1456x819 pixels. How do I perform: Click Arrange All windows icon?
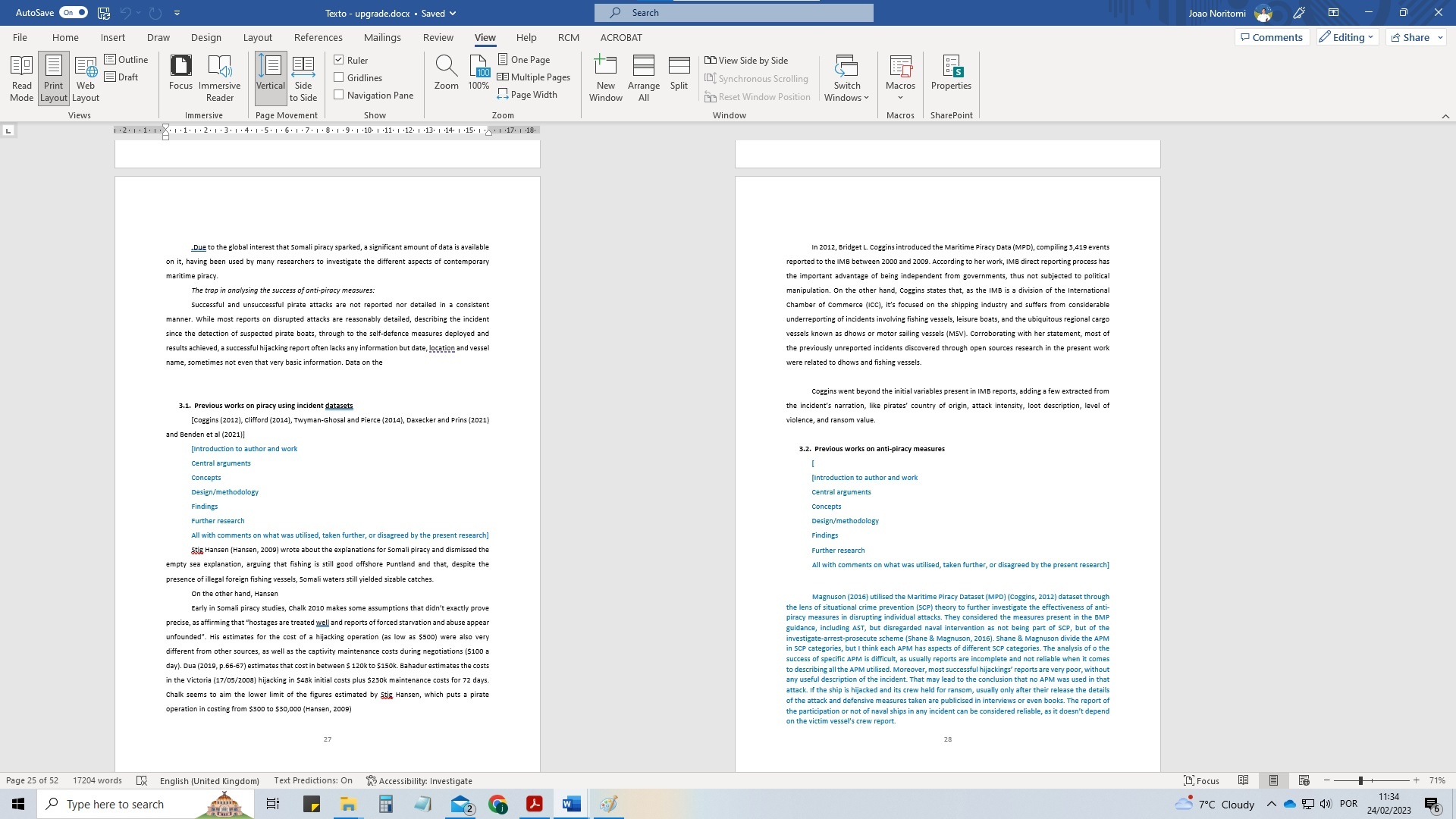643,67
